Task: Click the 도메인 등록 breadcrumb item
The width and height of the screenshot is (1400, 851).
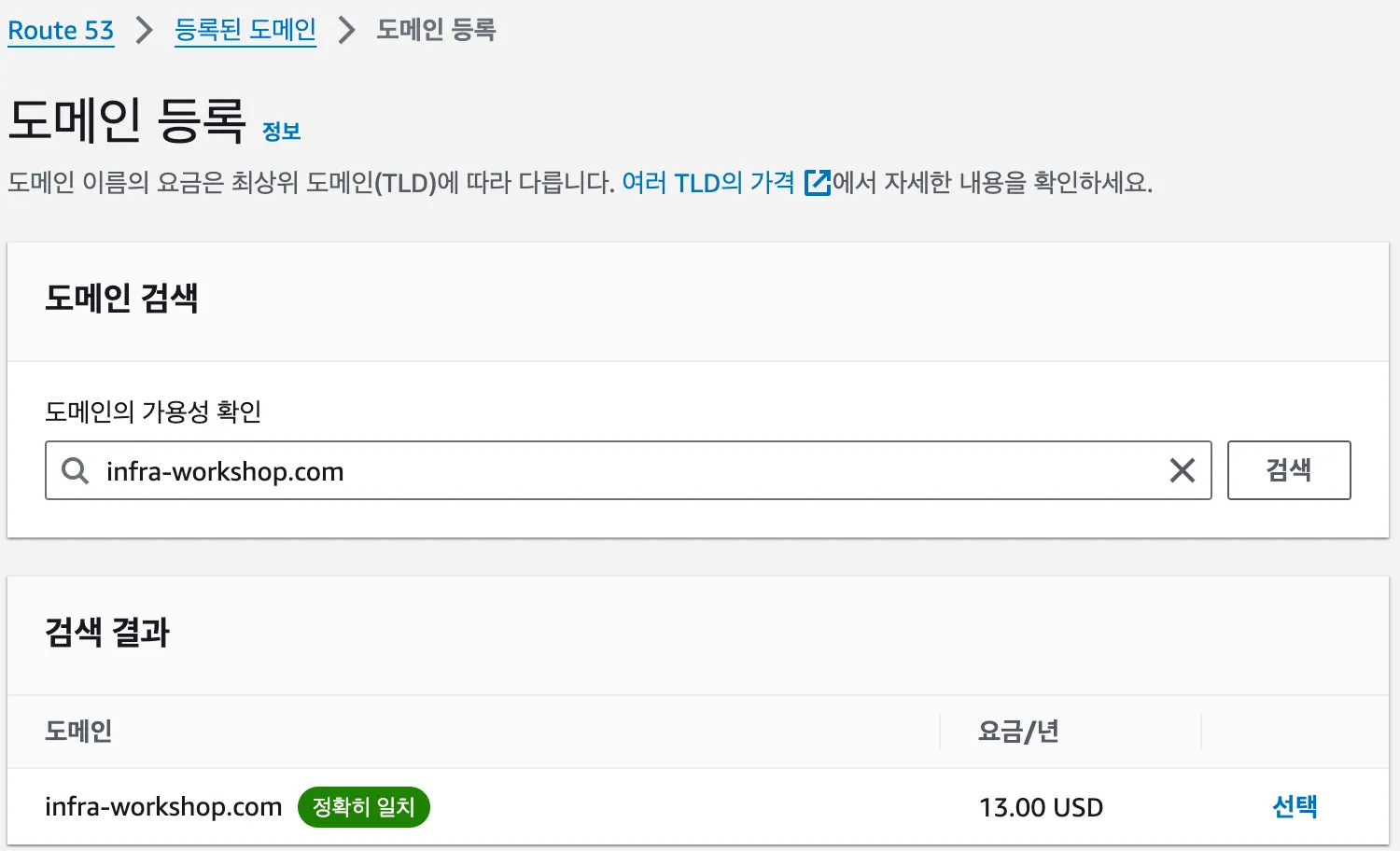Action: click(x=436, y=31)
